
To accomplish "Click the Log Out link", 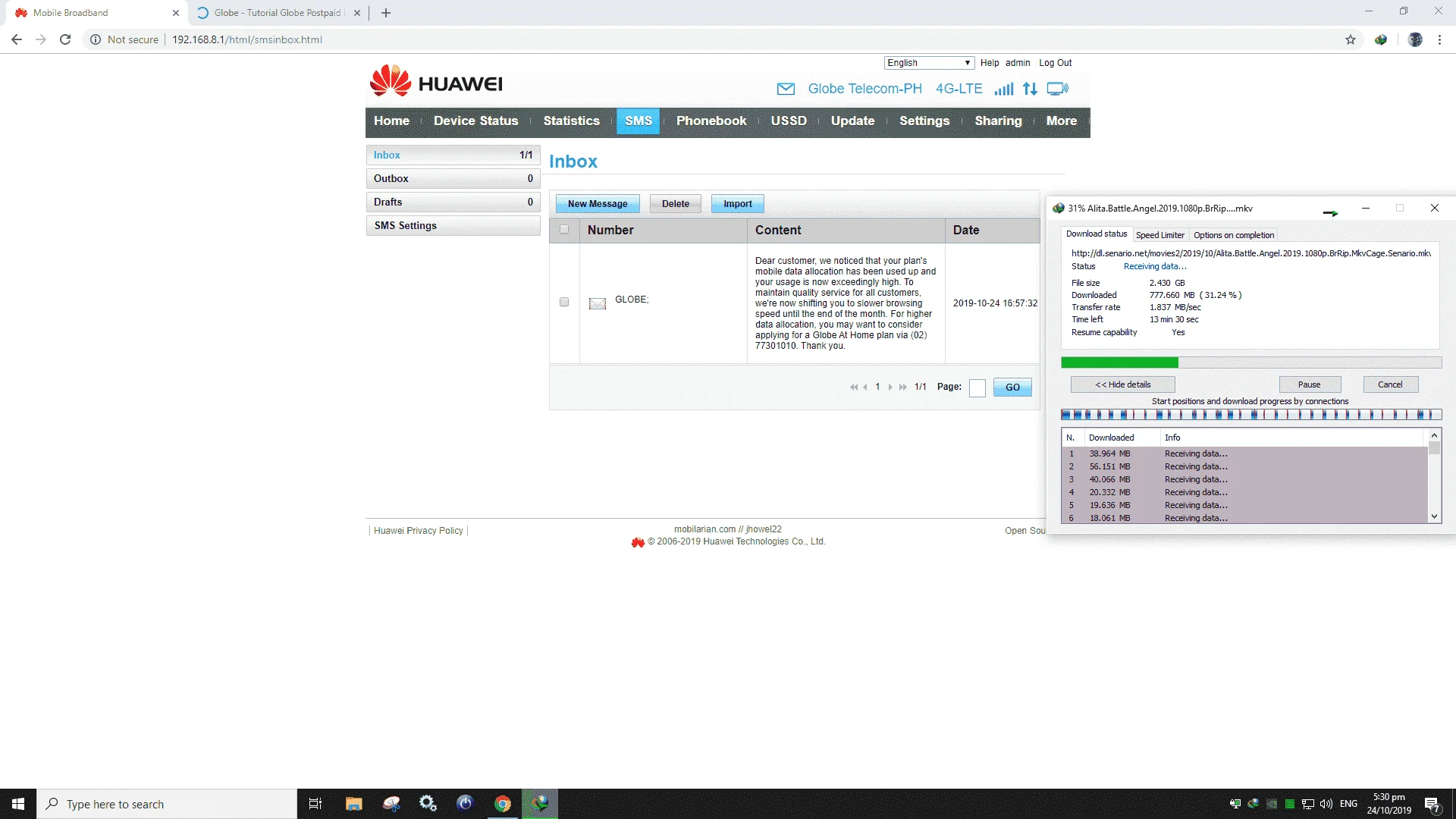I will pyautogui.click(x=1056, y=63).
